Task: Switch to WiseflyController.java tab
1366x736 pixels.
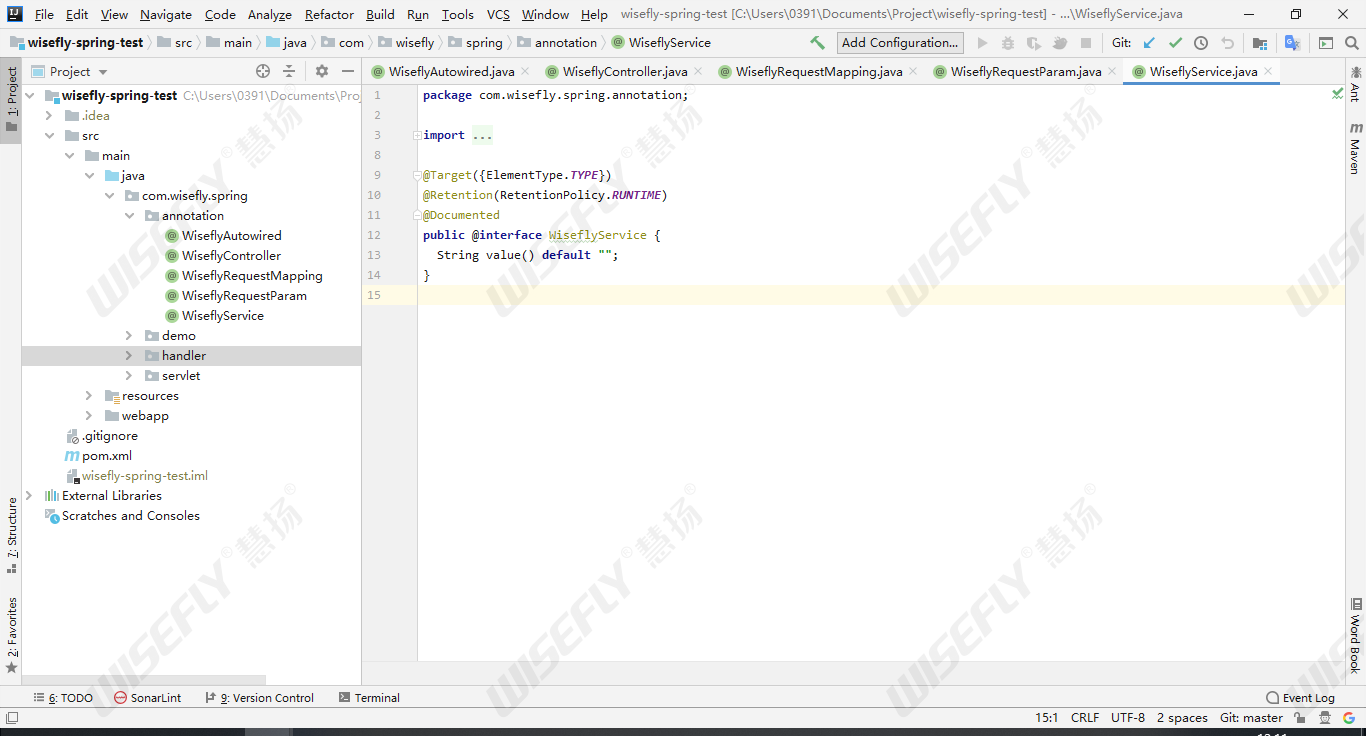Action: click(625, 72)
